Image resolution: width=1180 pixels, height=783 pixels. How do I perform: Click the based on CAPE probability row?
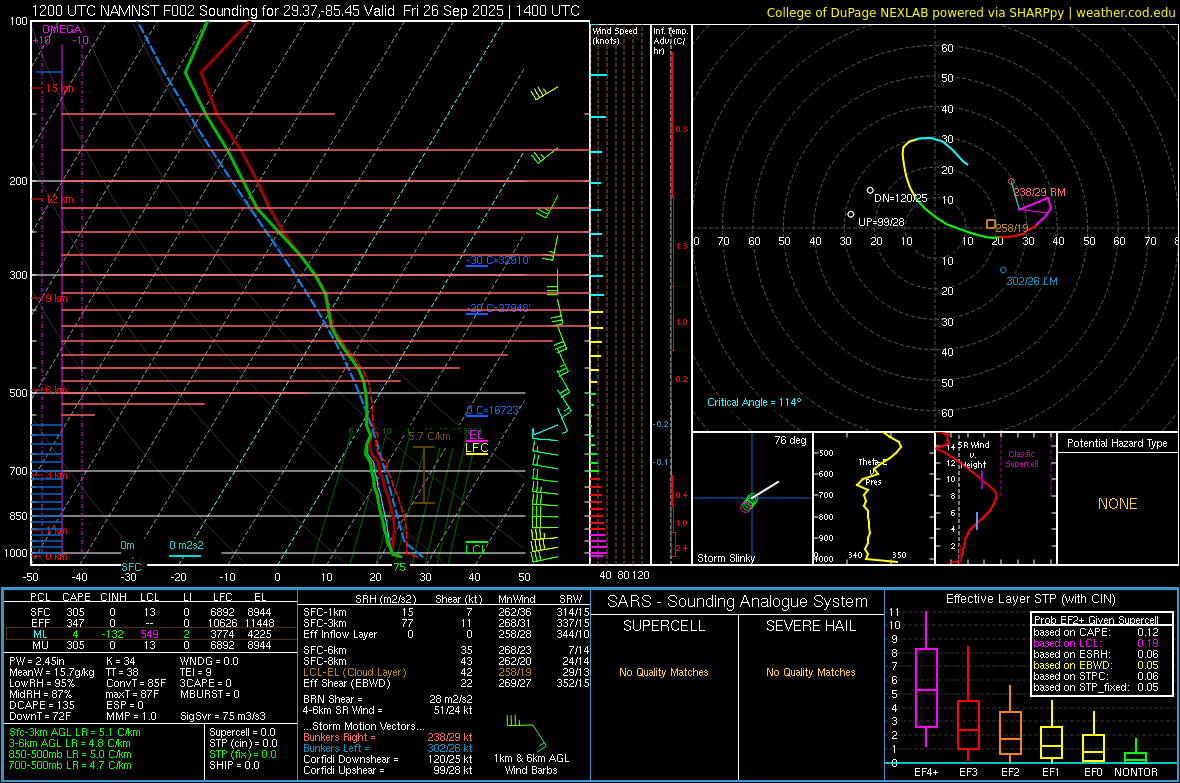point(1096,632)
